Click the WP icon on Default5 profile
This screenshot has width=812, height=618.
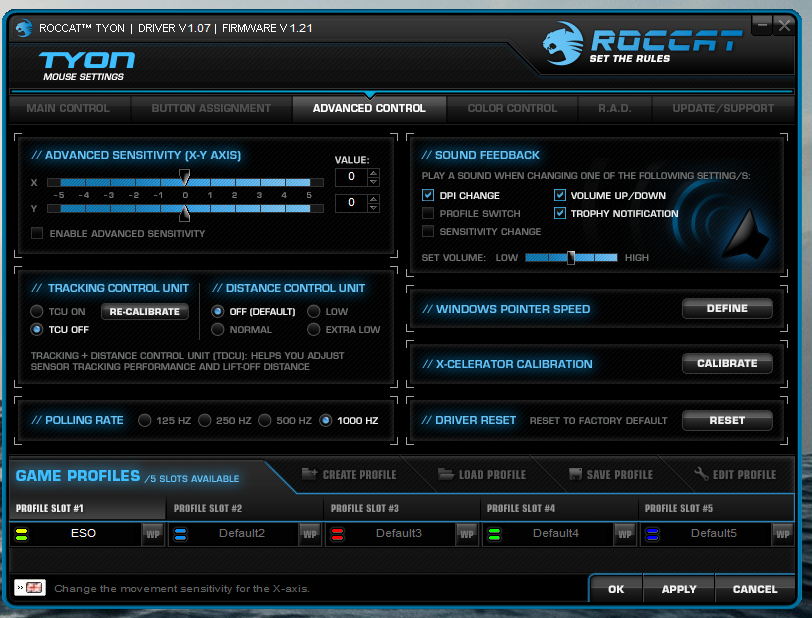tap(782, 534)
